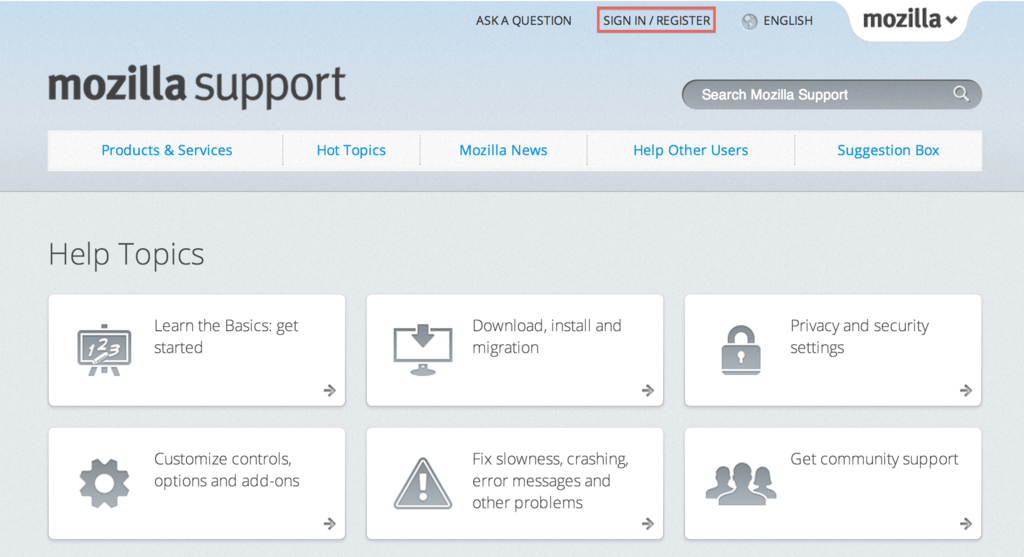This screenshot has width=1024, height=557.
Task: Click the warning triangle icon
Action: (423, 483)
